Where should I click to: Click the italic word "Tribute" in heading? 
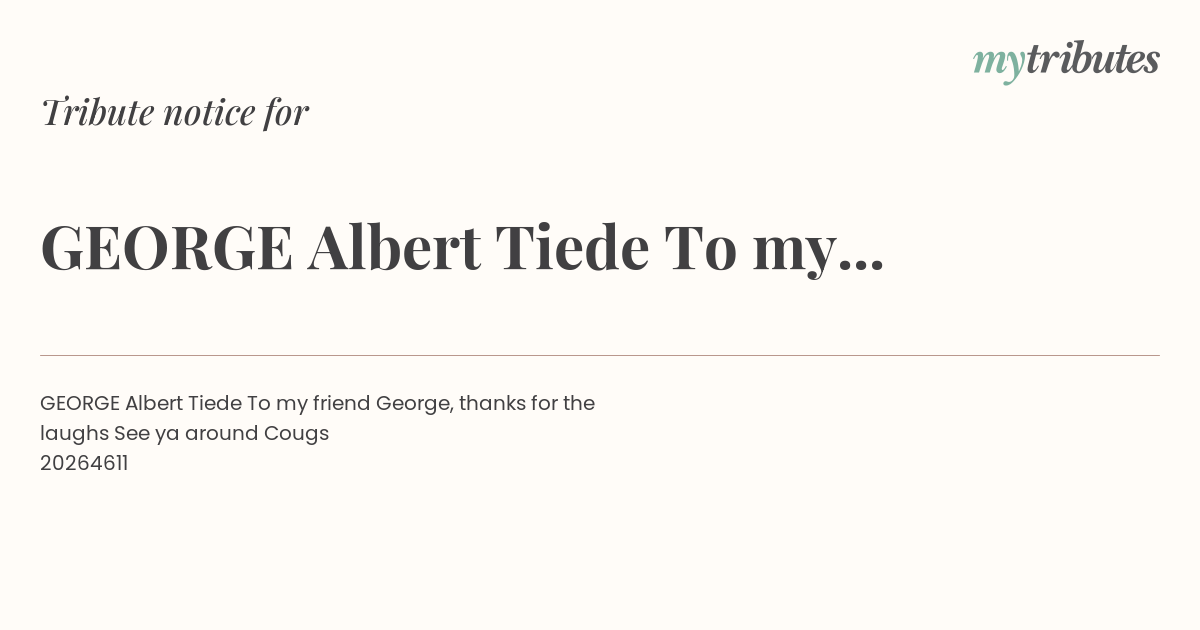[x=98, y=112]
